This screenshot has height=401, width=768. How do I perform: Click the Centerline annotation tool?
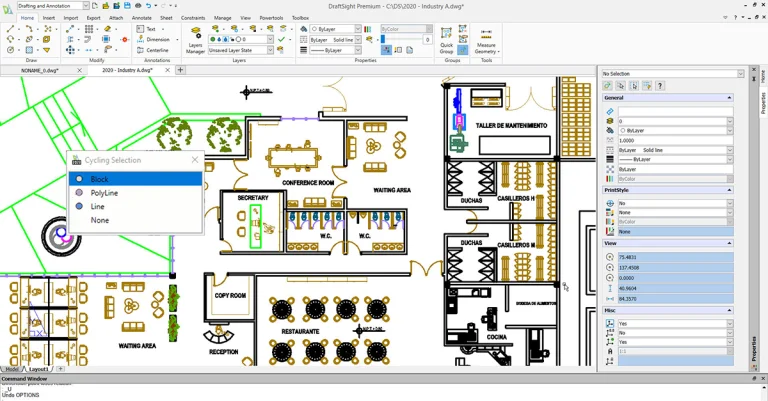157,50
